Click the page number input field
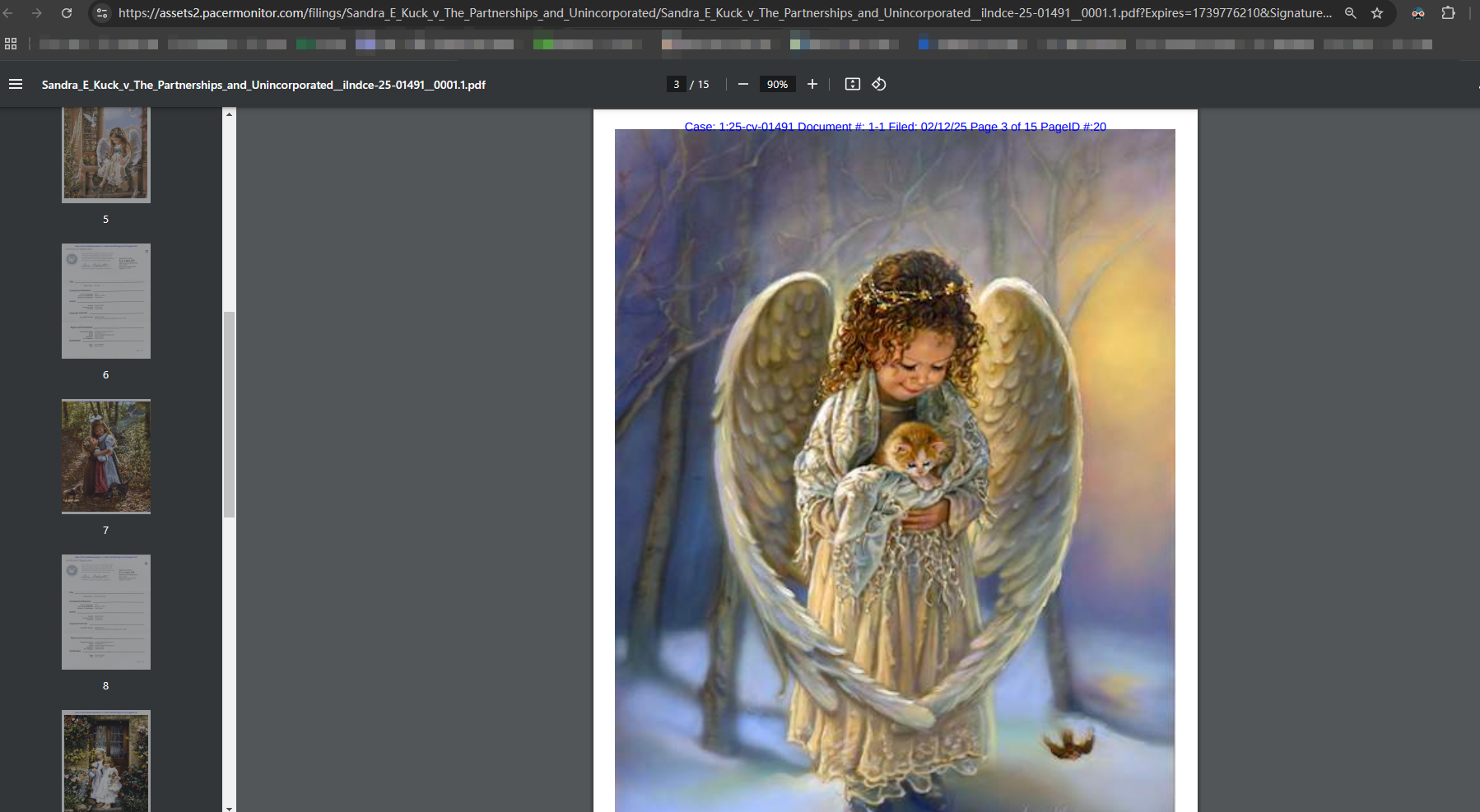The height and width of the screenshot is (812, 1480). click(676, 84)
